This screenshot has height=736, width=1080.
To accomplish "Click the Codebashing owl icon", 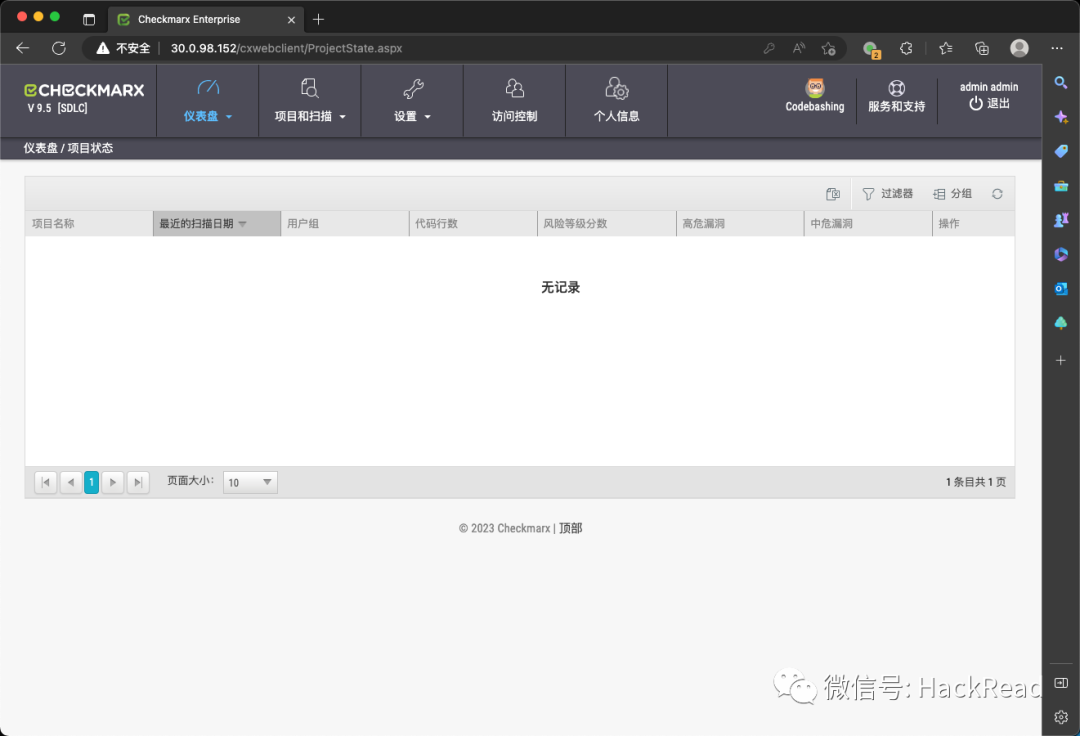I will pyautogui.click(x=815, y=89).
